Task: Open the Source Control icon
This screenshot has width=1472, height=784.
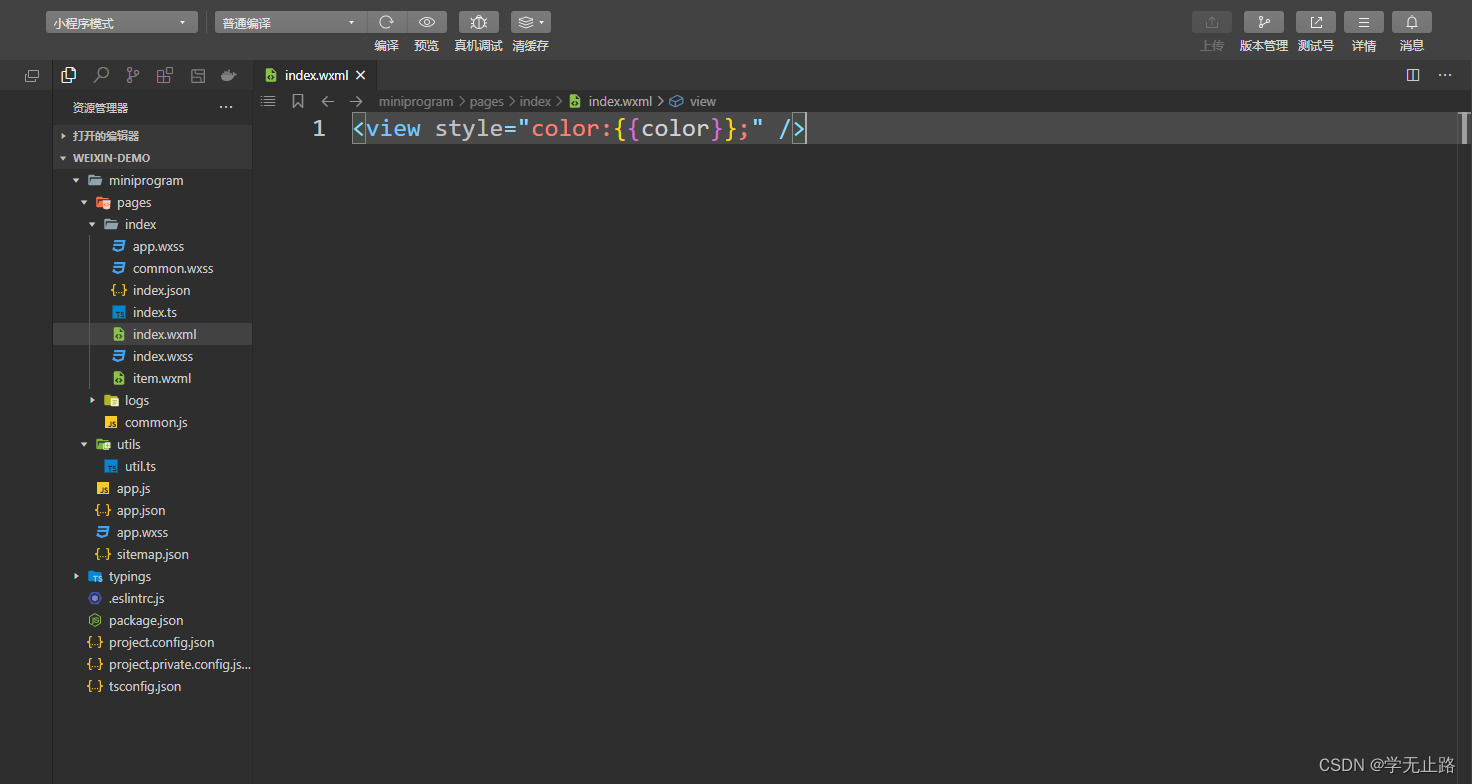Action: (x=133, y=75)
